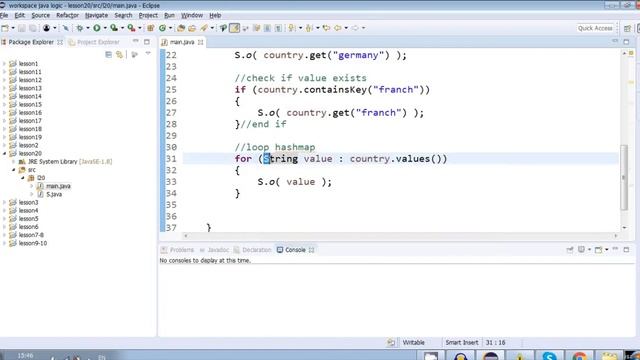Image resolution: width=640 pixels, height=360 pixels.
Task: Maximize the Package Explorer panel
Action: (x=147, y=42)
